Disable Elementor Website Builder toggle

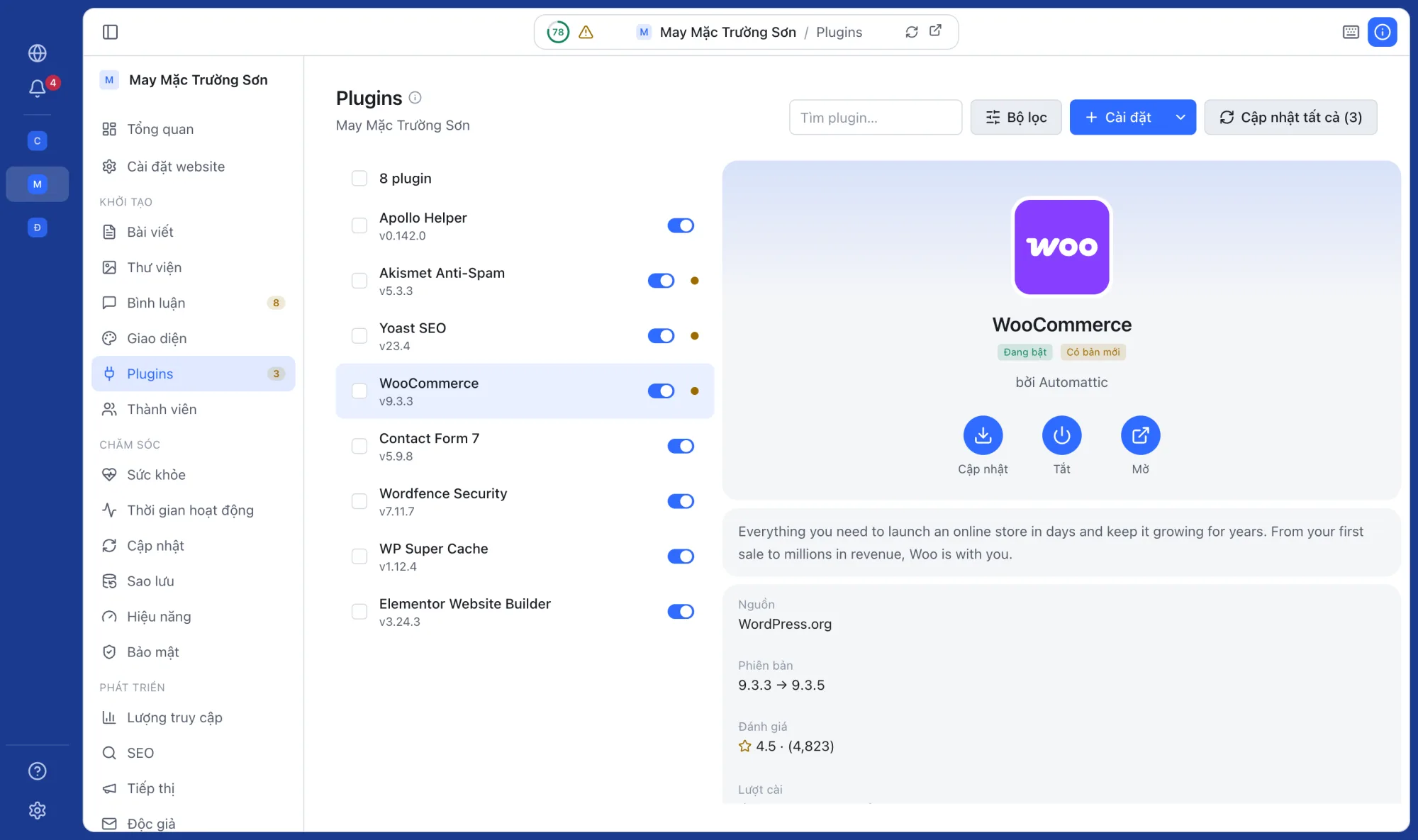[x=681, y=611]
